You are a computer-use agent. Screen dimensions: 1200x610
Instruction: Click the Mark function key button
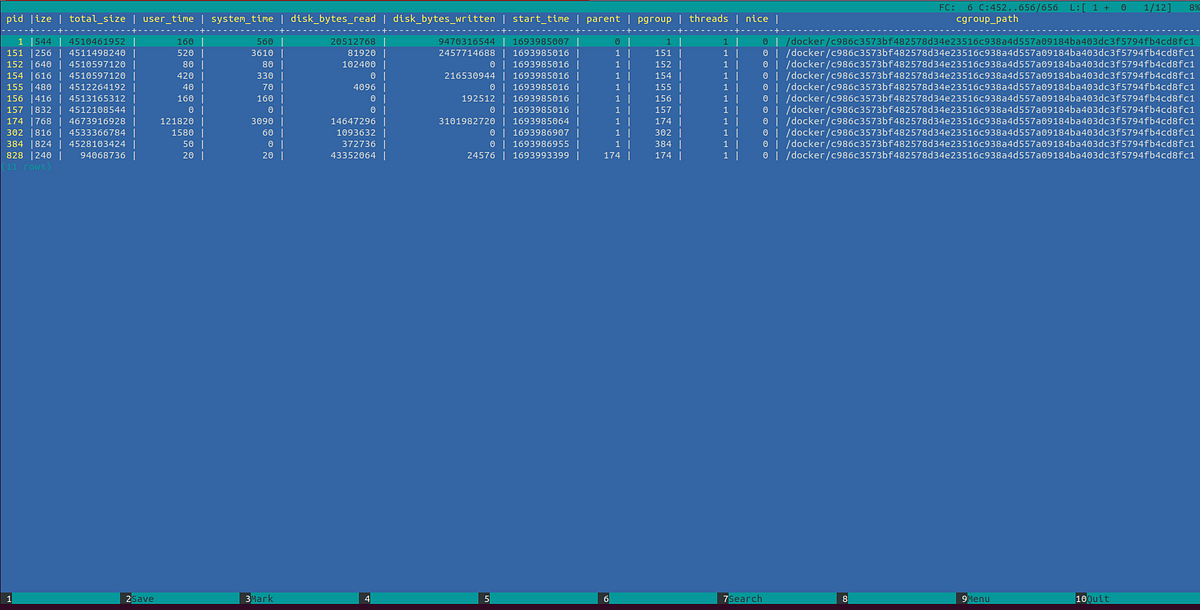[x=260, y=598]
